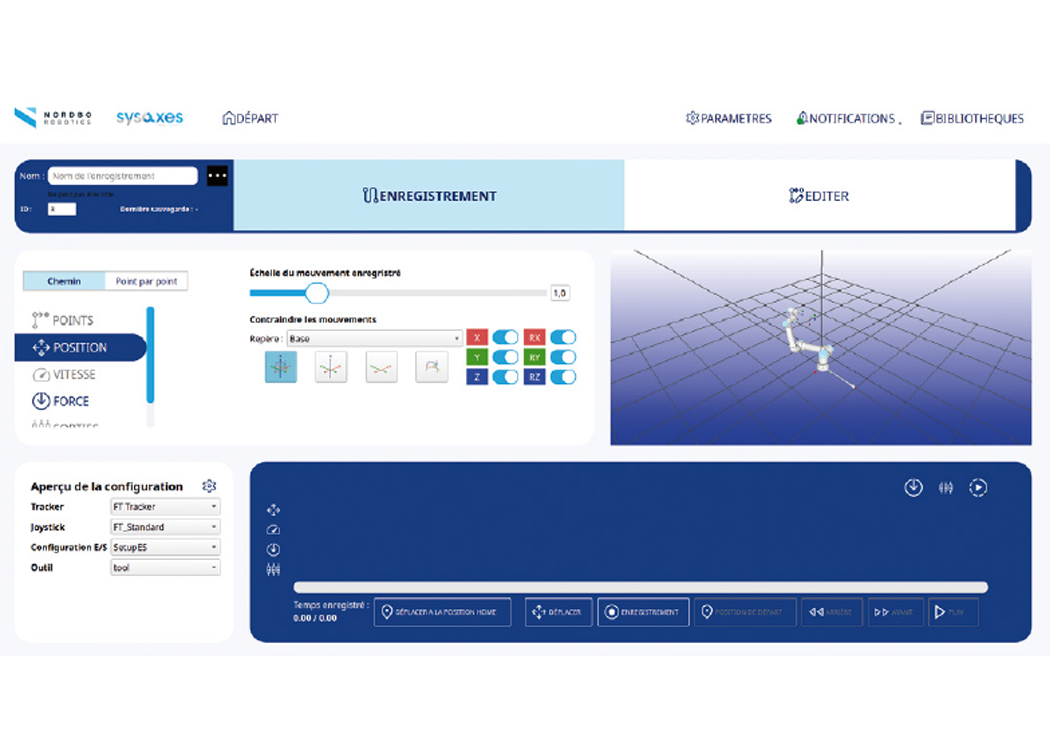This screenshot has height=750, width=1050.
Task: Open the Joystick FT_Standard dropdown
Action: coord(165,527)
